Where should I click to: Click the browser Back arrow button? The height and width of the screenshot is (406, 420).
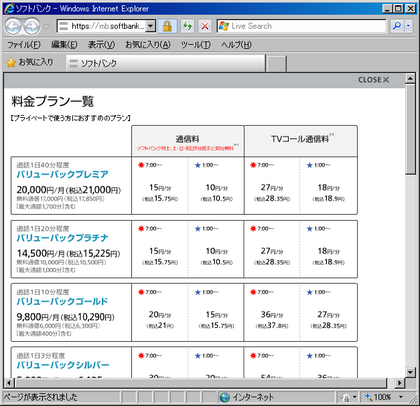(13, 26)
